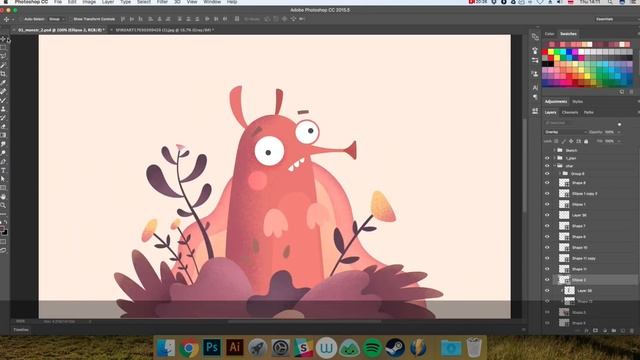The width and height of the screenshot is (640, 360).
Task: Pick the yellow swatch in Swatches panel
Action: 551,52
